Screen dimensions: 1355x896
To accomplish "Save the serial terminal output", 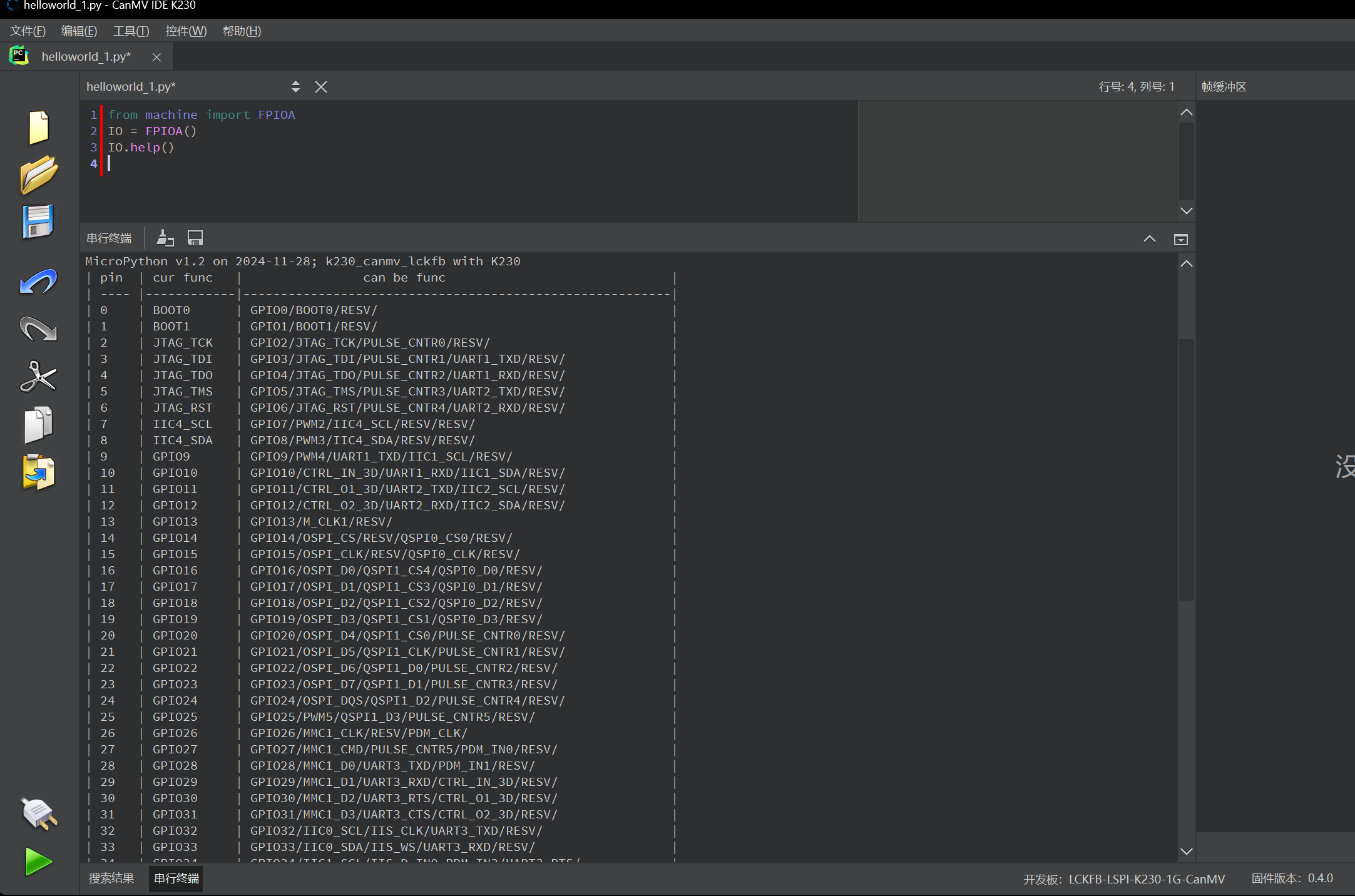I will pos(195,238).
